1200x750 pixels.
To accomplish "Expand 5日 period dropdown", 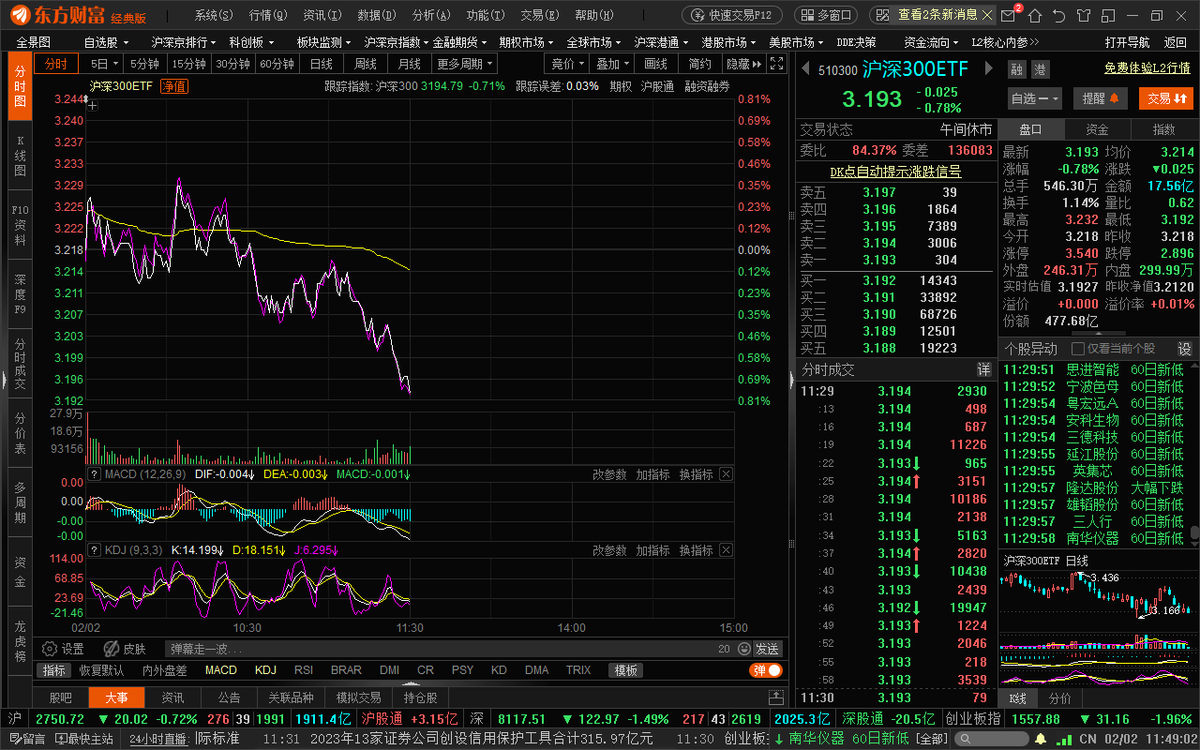I will 103,63.
